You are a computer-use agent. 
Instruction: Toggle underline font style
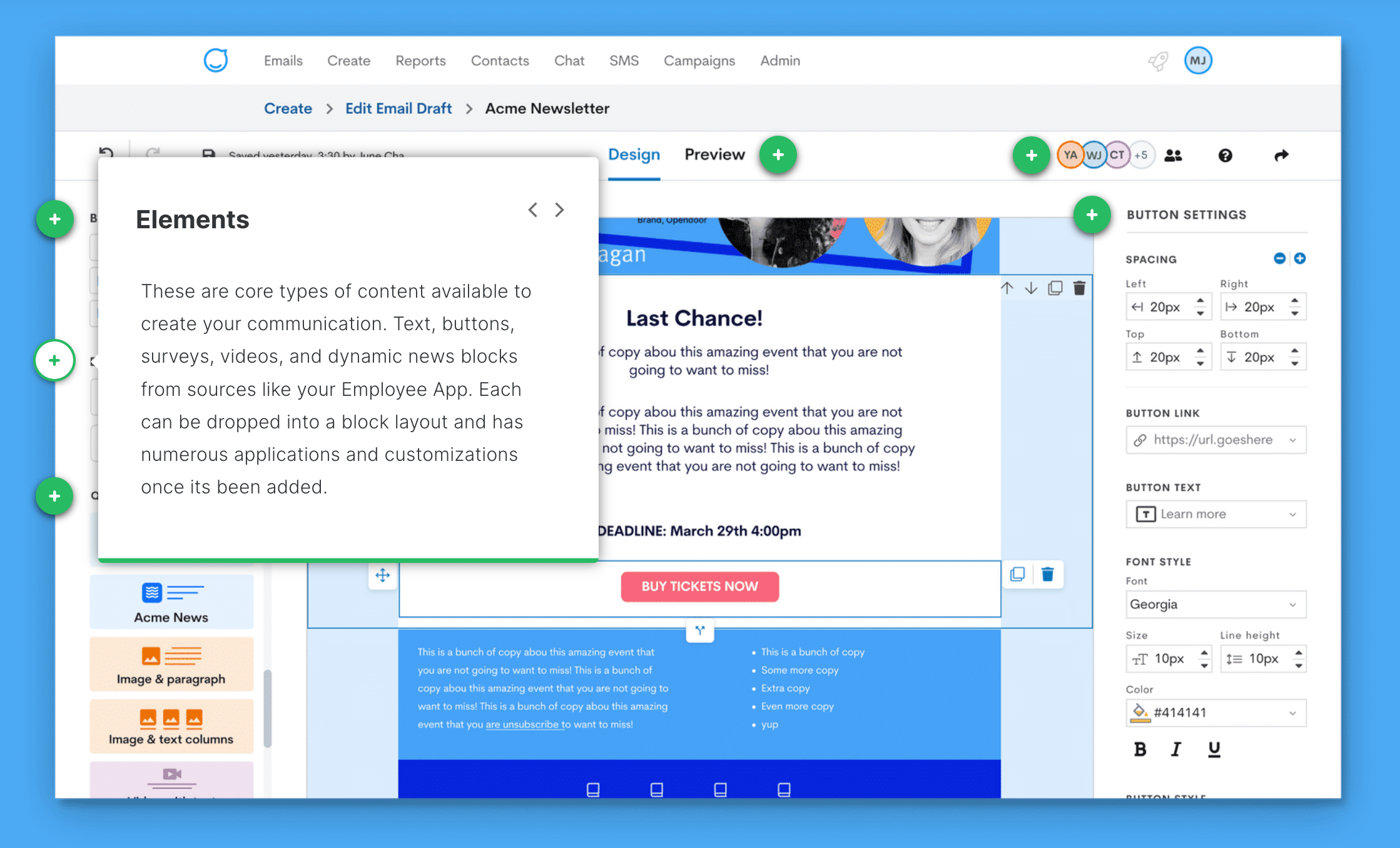coord(1214,749)
